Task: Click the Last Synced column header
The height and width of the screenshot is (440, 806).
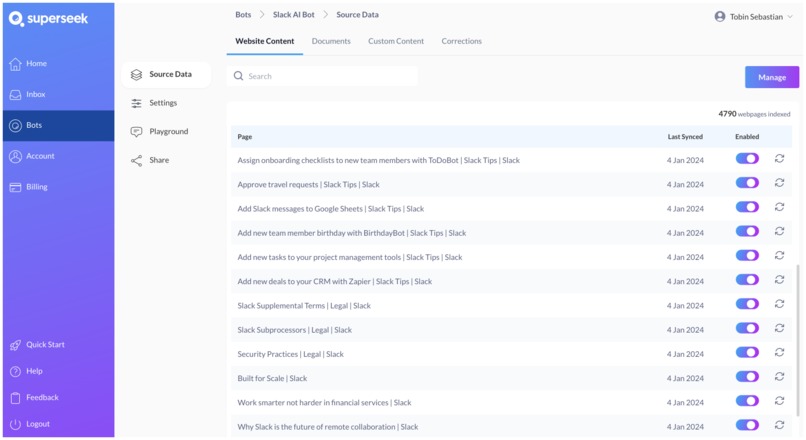Action: 685,137
